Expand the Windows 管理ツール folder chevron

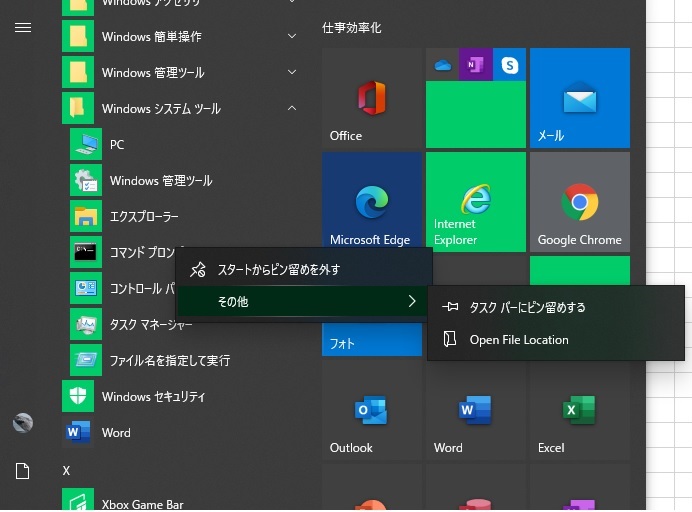coord(292,72)
